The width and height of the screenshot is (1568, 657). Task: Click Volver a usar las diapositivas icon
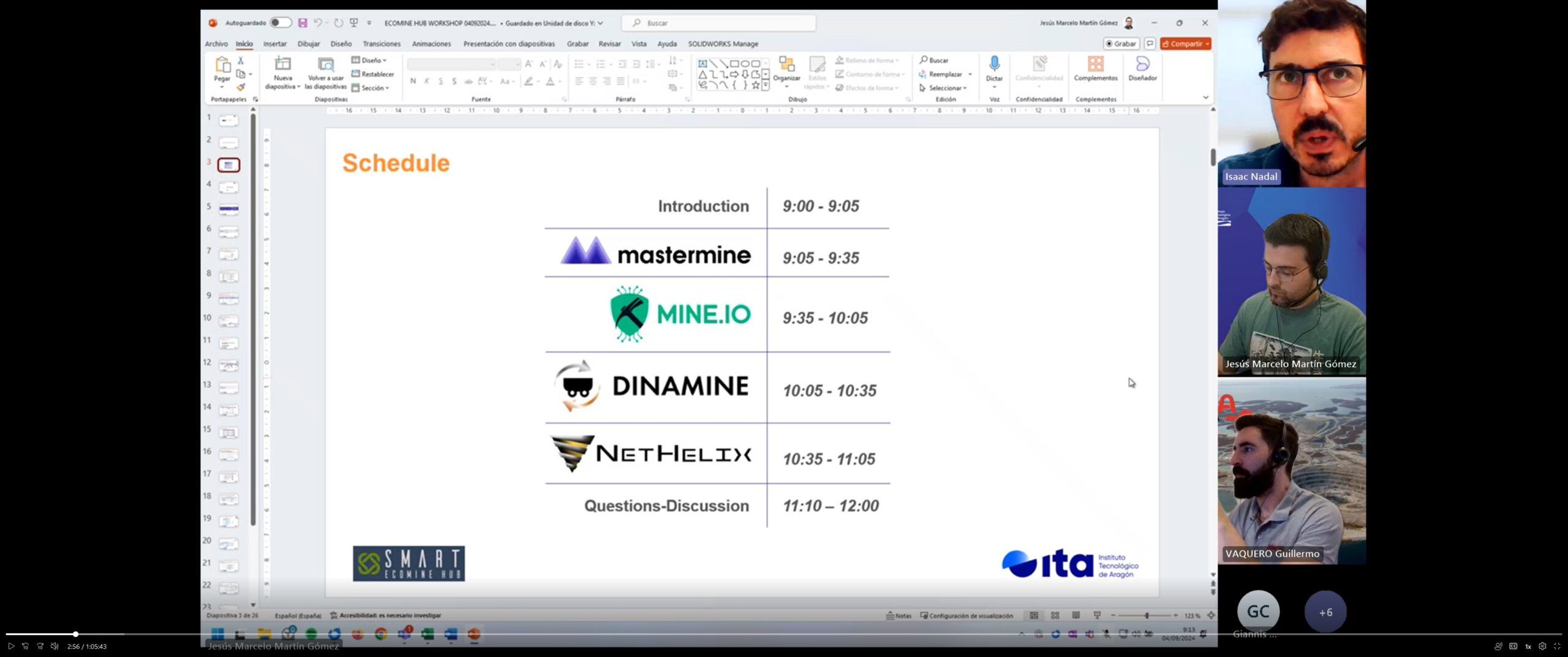tap(326, 65)
